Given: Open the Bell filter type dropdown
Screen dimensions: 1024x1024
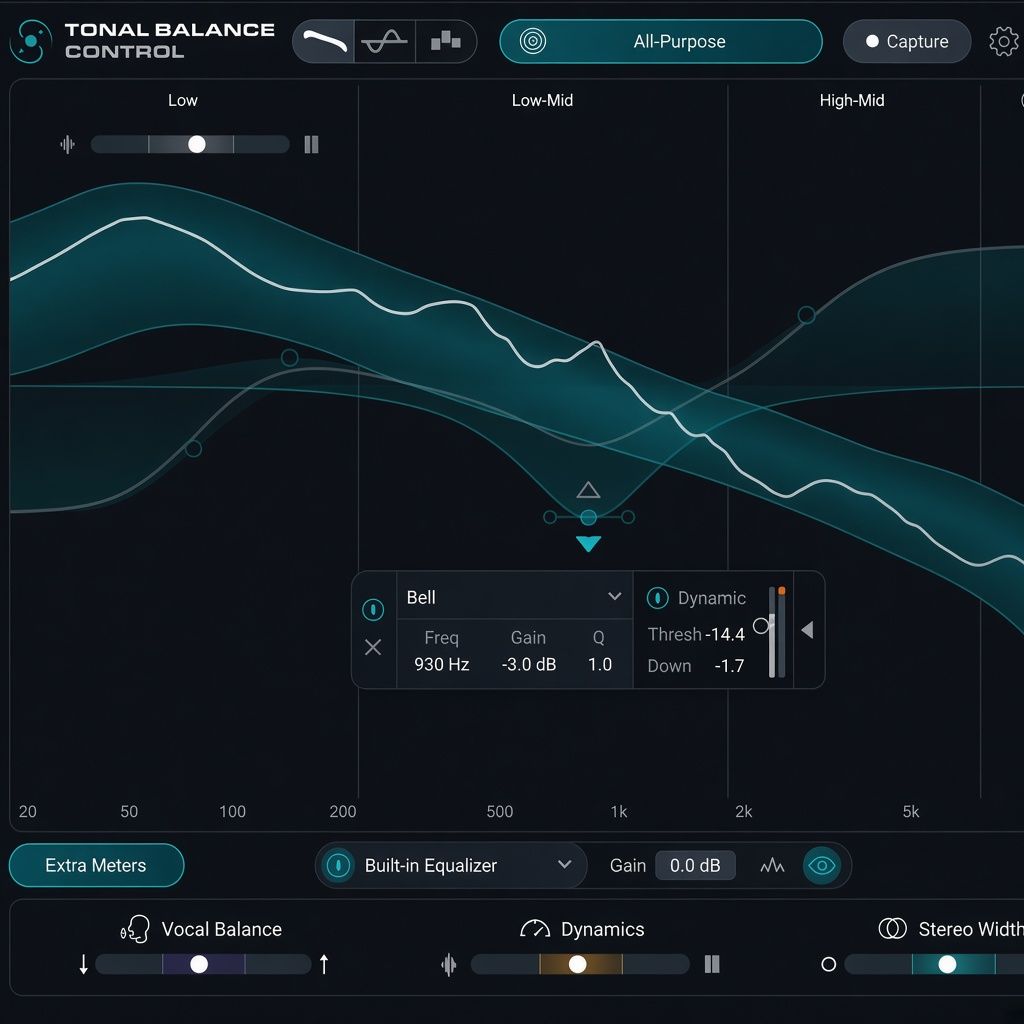Looking at the screenshot, I should (514, 597).
